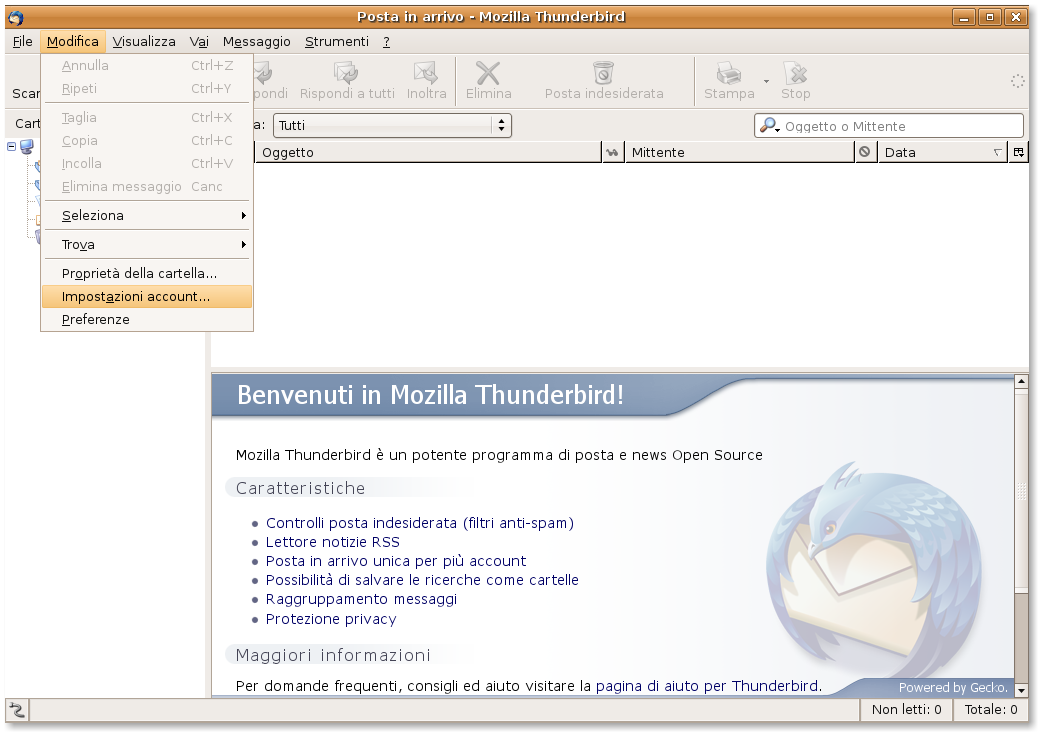Click the Stampa printer icon
Screen dimensions: 1038x732
(728, 74)
